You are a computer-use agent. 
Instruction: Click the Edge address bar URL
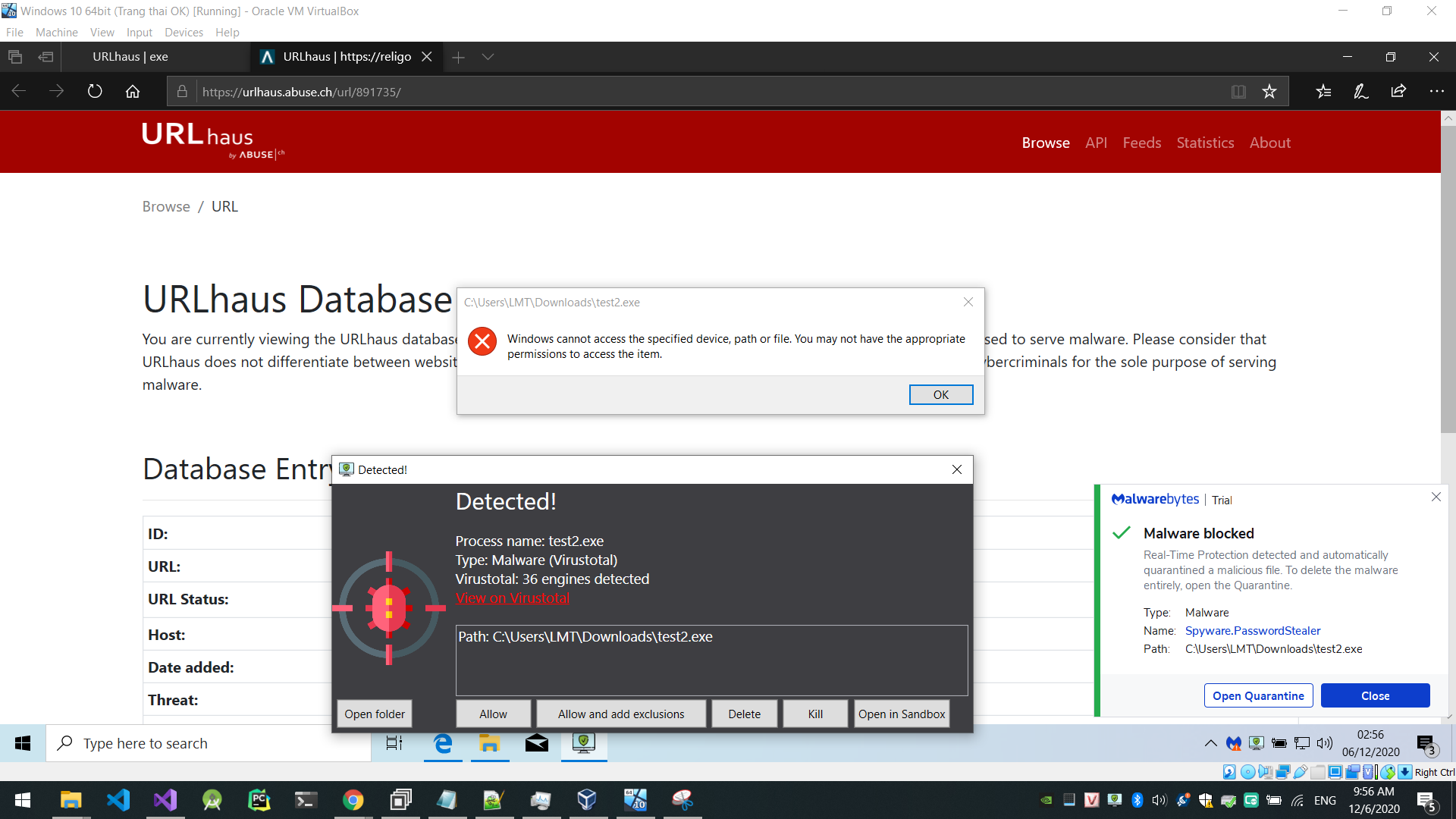pos(302,92)
